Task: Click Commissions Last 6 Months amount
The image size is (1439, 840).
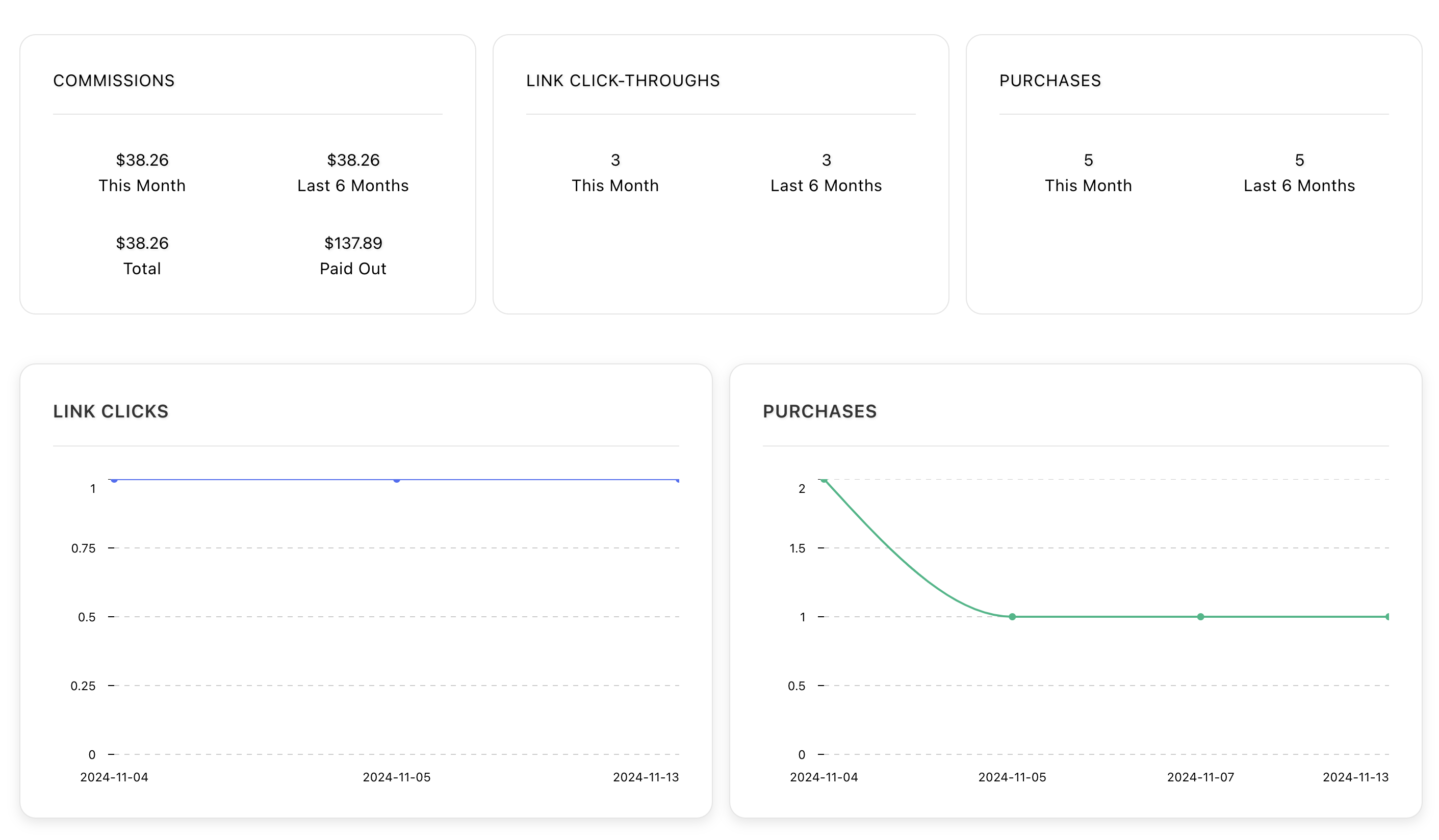Action: click(x=353, y=160)
